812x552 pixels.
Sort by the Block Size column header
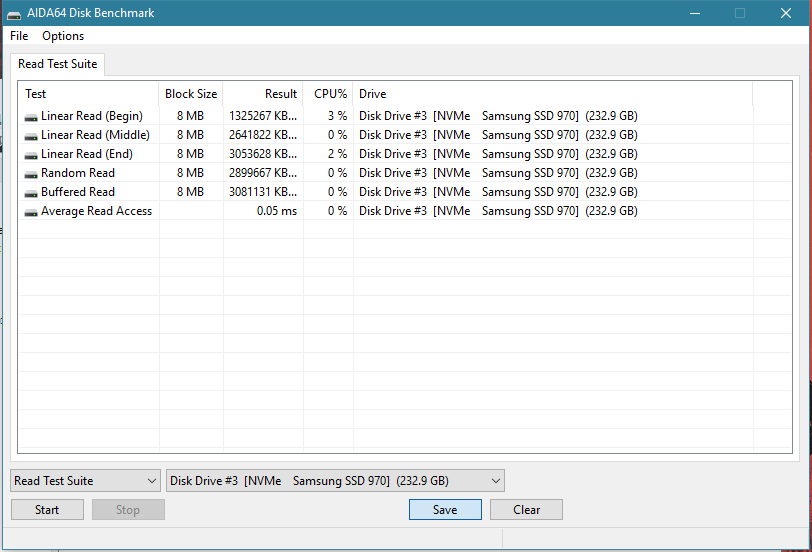click(191, 94)
